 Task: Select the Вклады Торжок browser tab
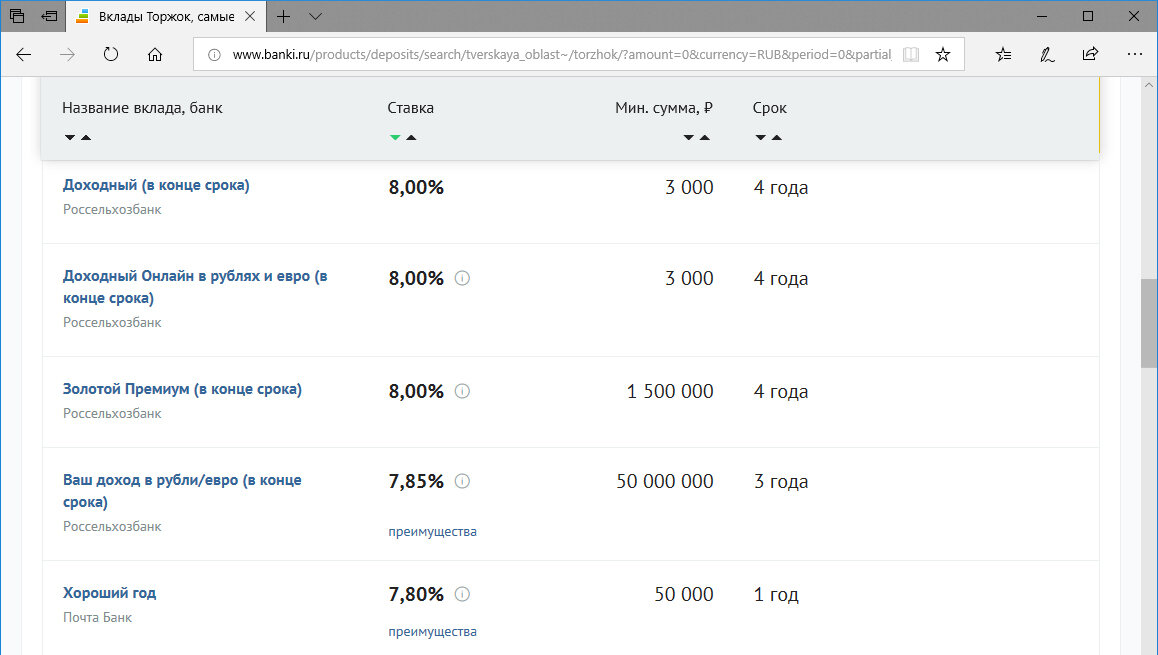click(165, 16)
